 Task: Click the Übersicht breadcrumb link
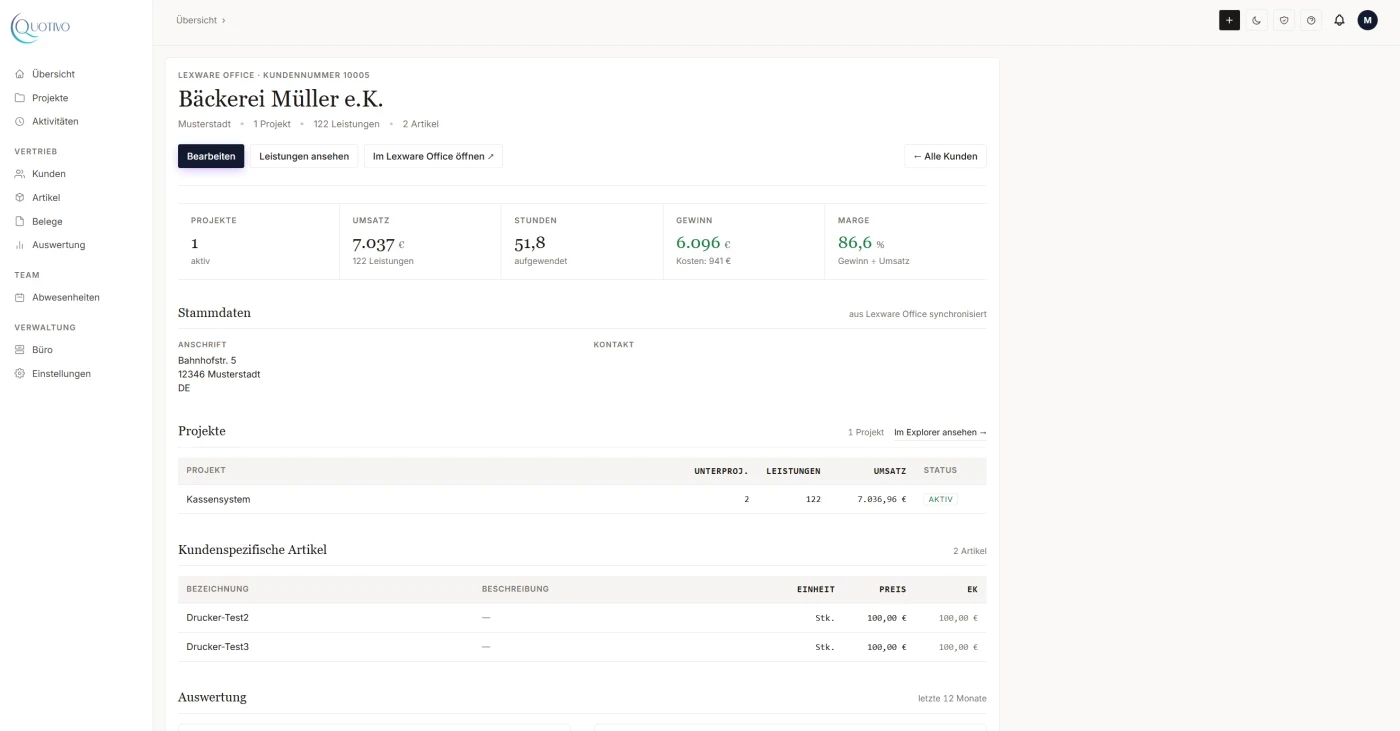tap(196, 20)
